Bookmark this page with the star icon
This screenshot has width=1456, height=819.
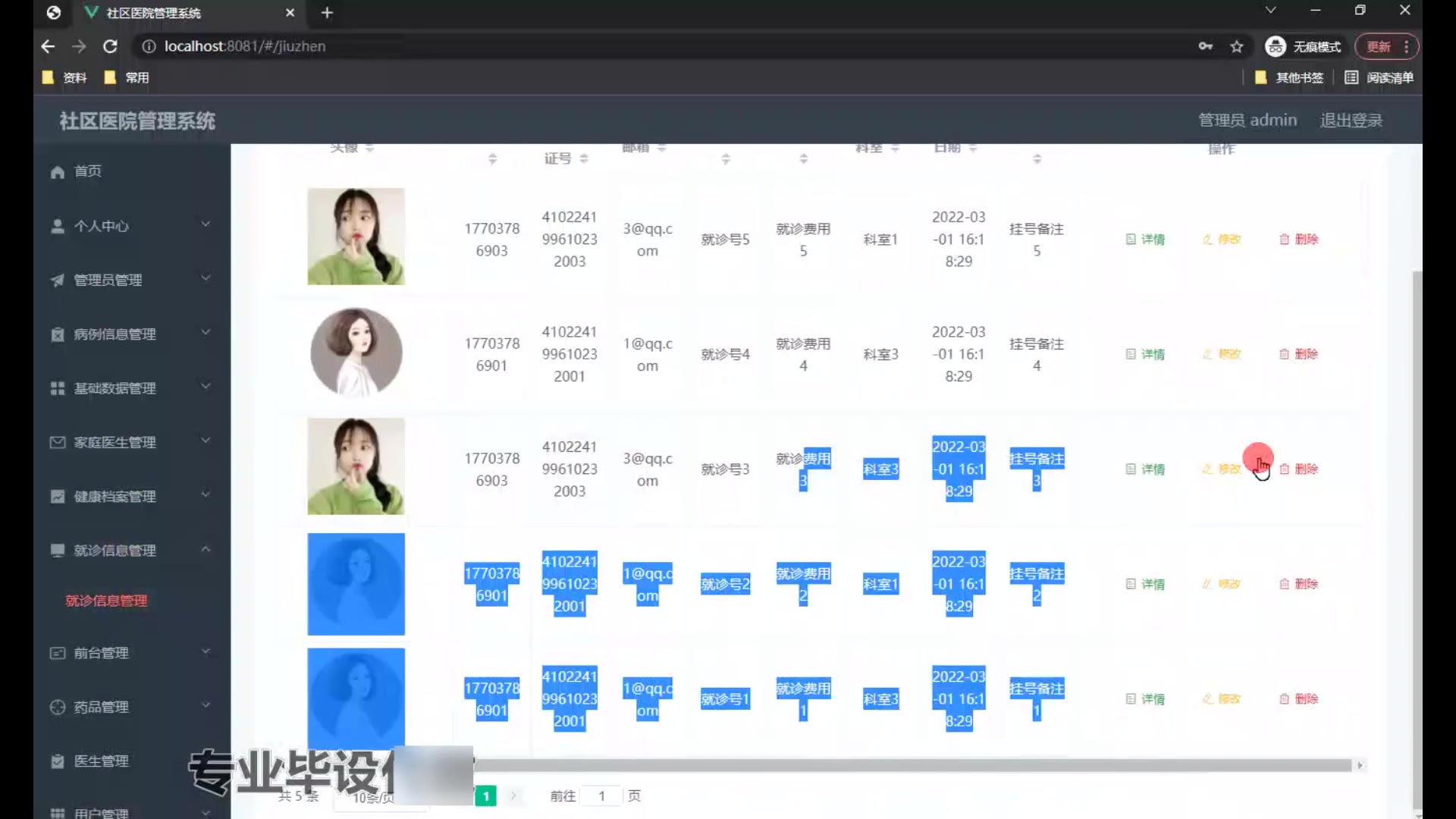[1237, 46]
